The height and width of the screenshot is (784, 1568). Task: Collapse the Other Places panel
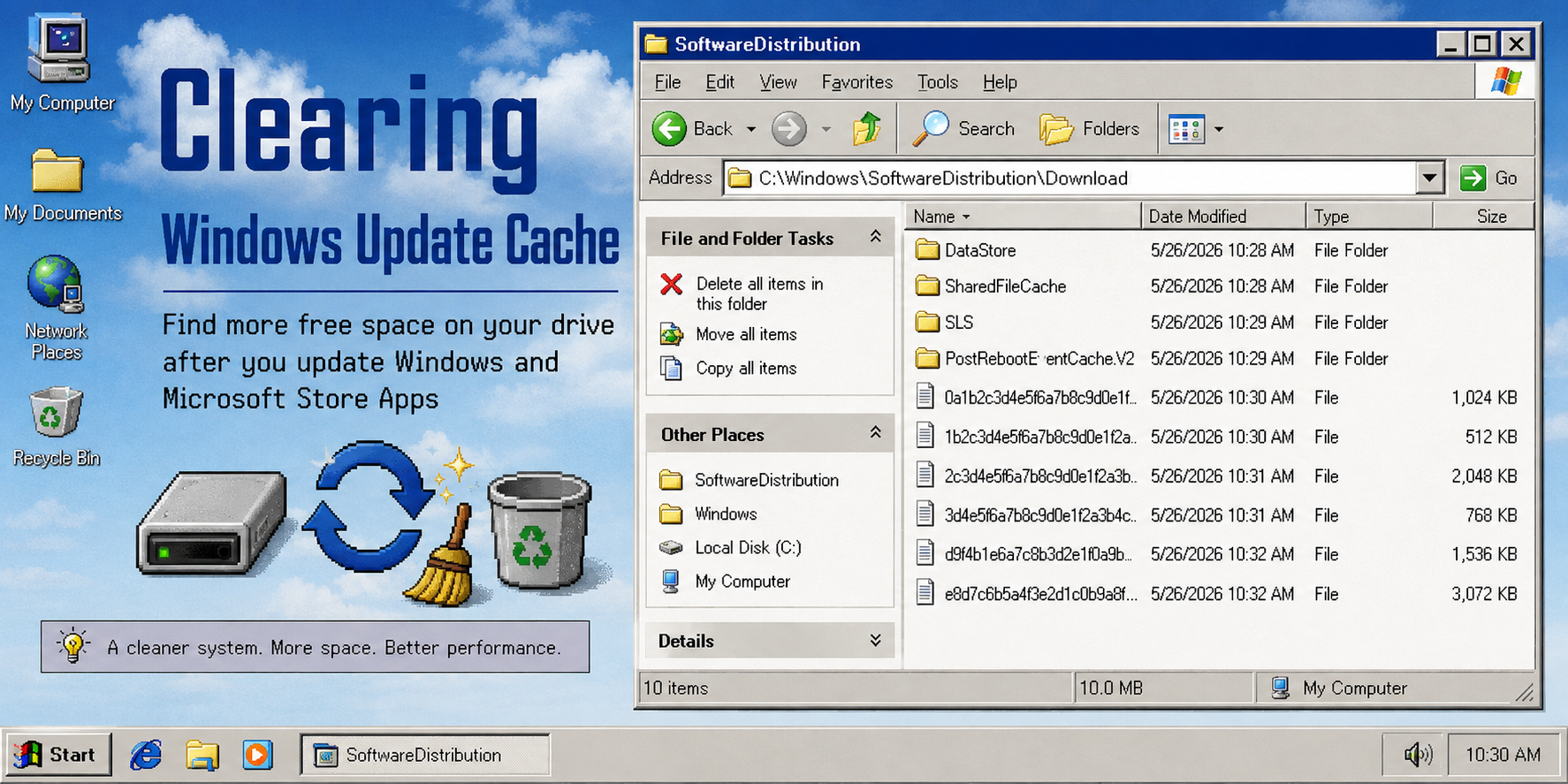tap(875, 433)
